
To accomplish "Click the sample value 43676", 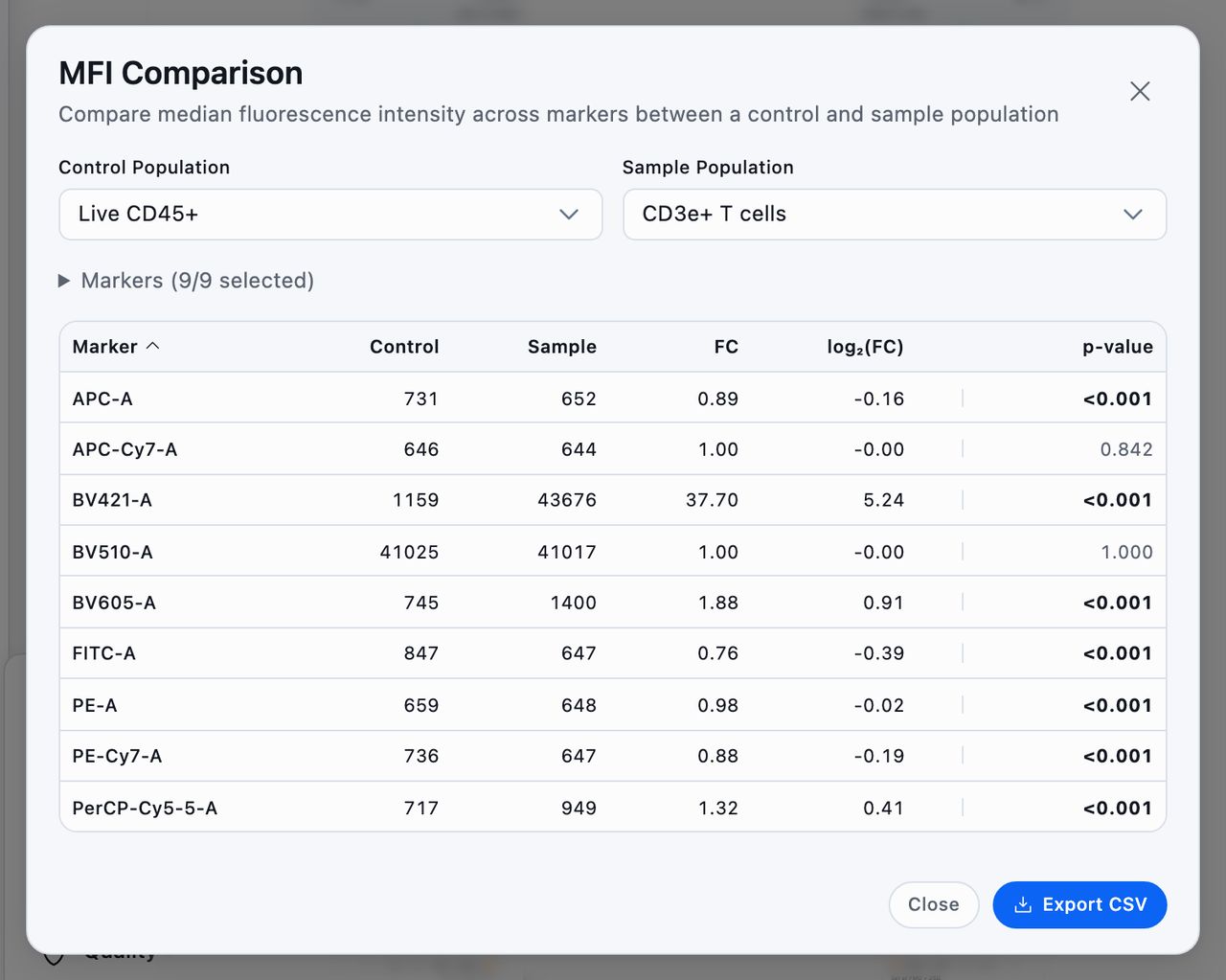I will (567, 500).
